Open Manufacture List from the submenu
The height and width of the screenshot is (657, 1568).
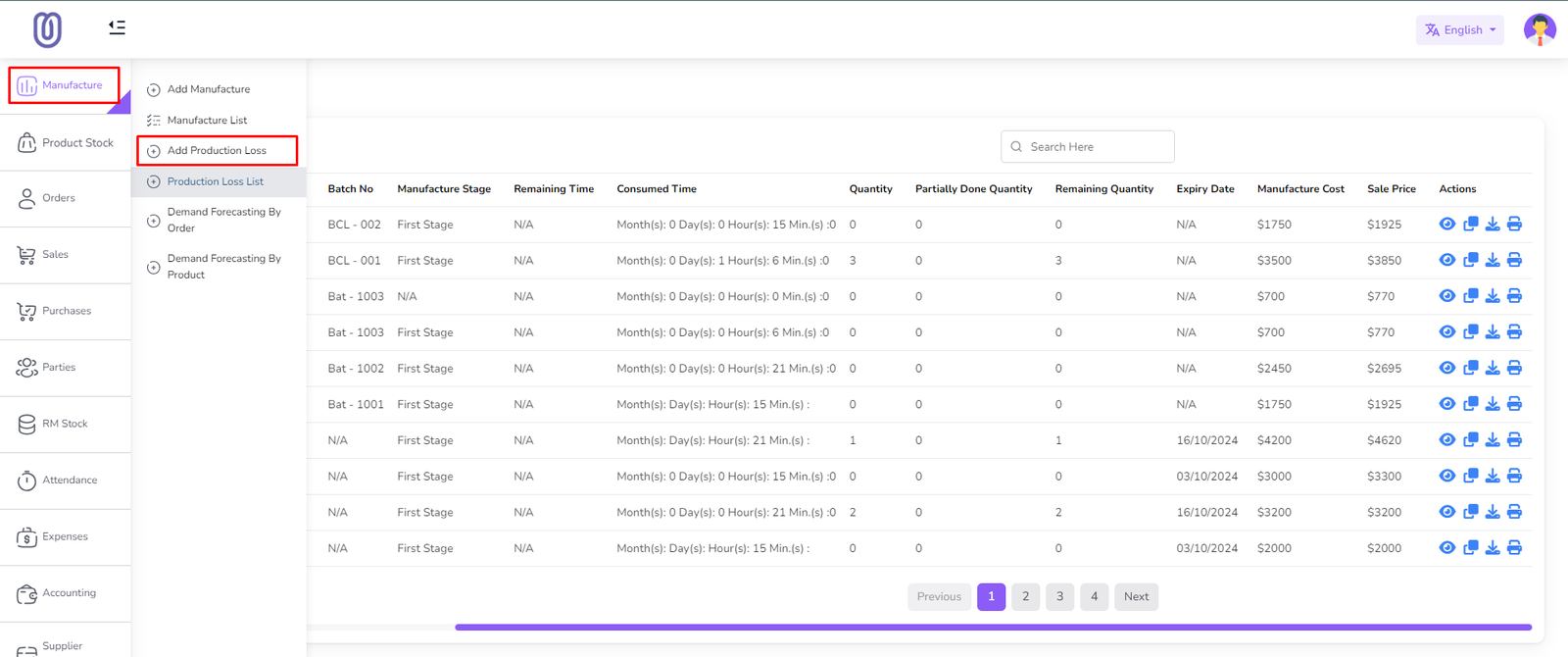[x=207, y=121]
